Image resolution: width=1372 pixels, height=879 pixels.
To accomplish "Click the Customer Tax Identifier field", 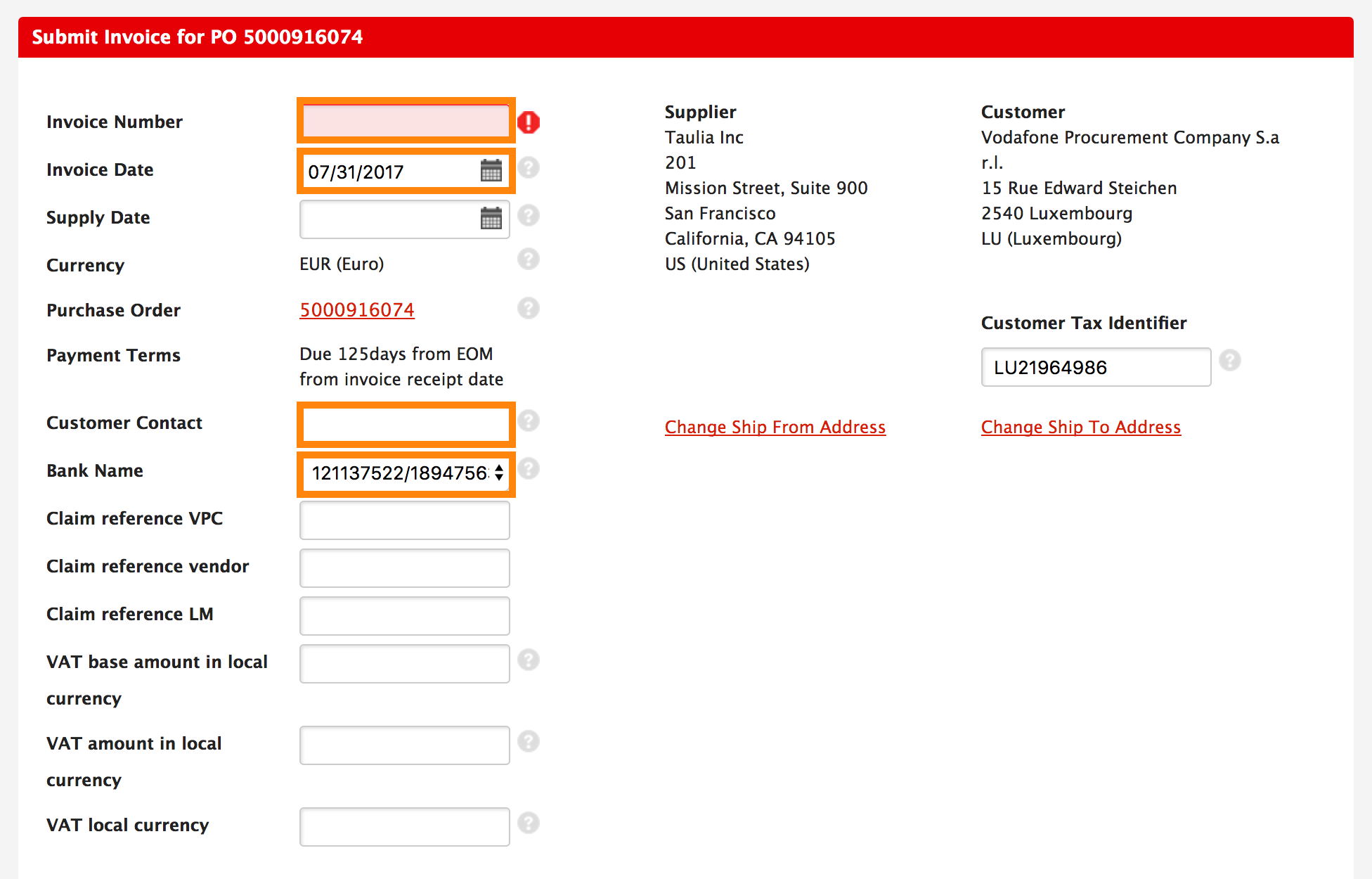I will tap(1095, 367).
